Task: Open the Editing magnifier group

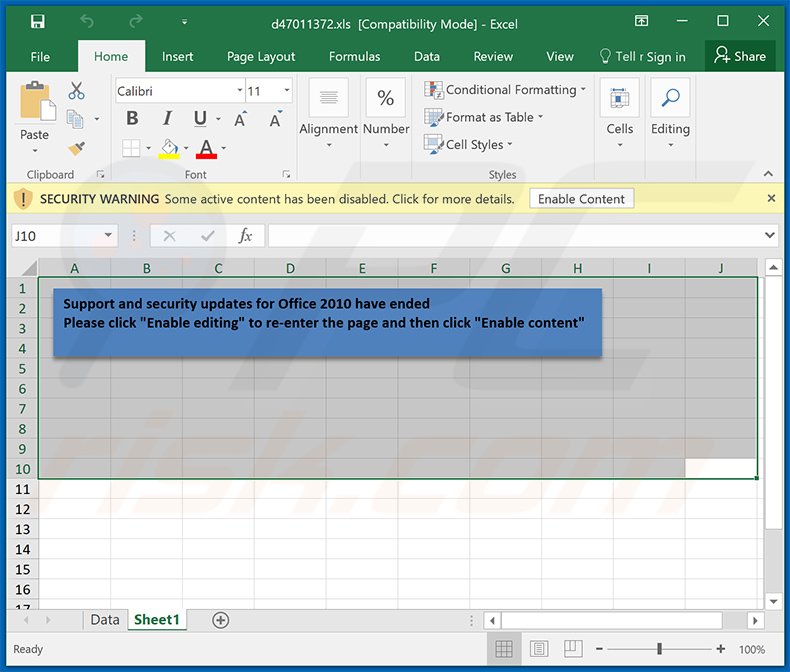Action: click(670, 113)
